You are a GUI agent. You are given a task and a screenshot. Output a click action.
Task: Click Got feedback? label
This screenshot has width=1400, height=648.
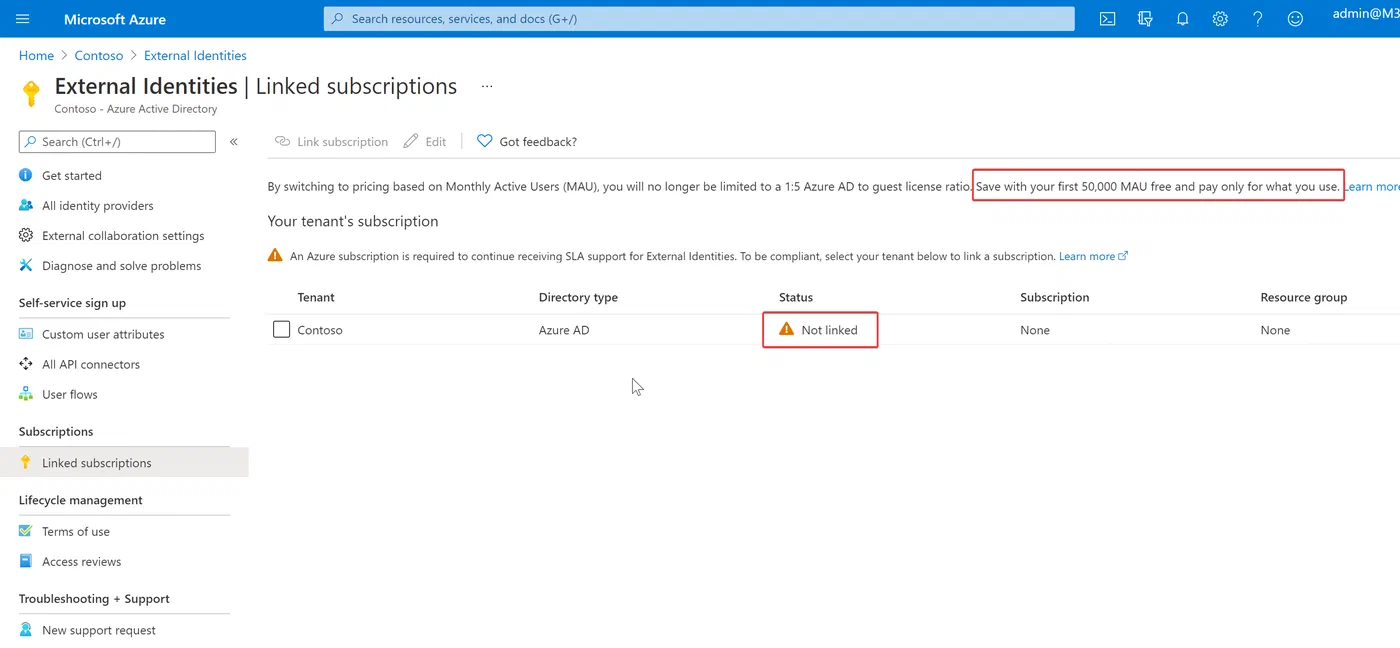click(538, 142)
